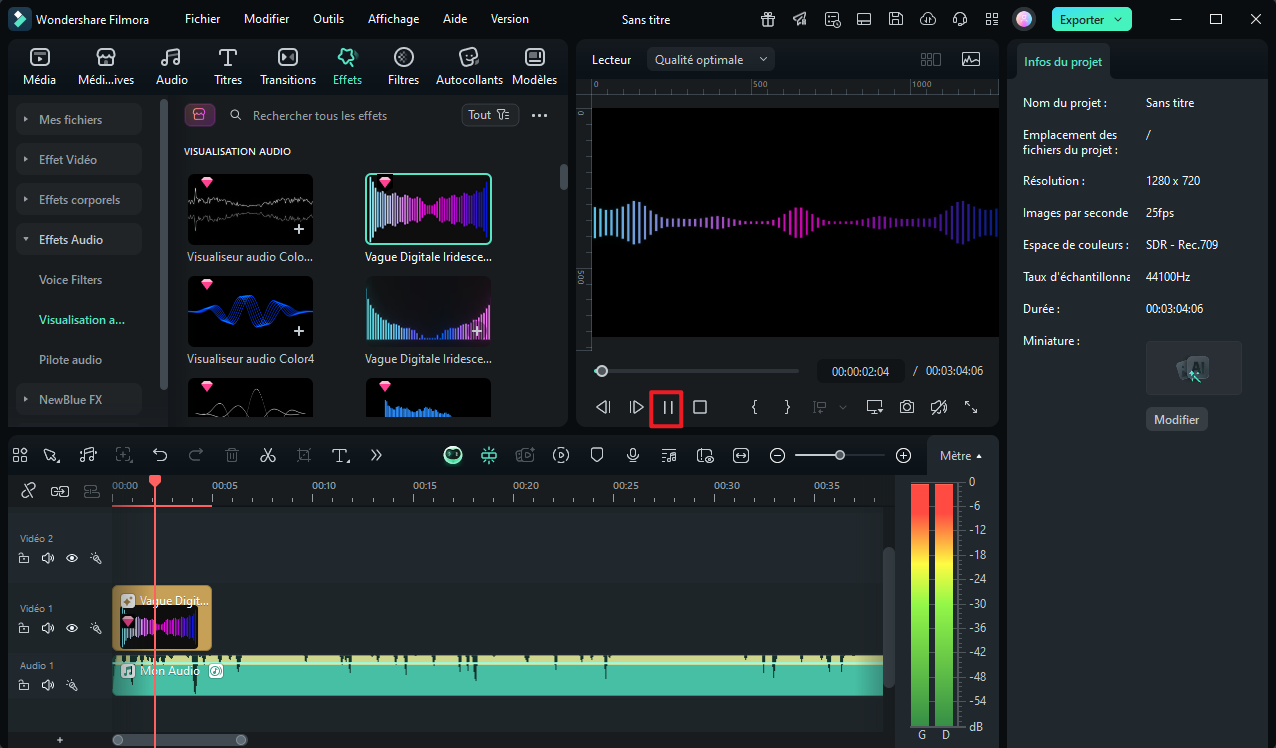
Task: Open the audio mixer list icon
Action: 669,455
